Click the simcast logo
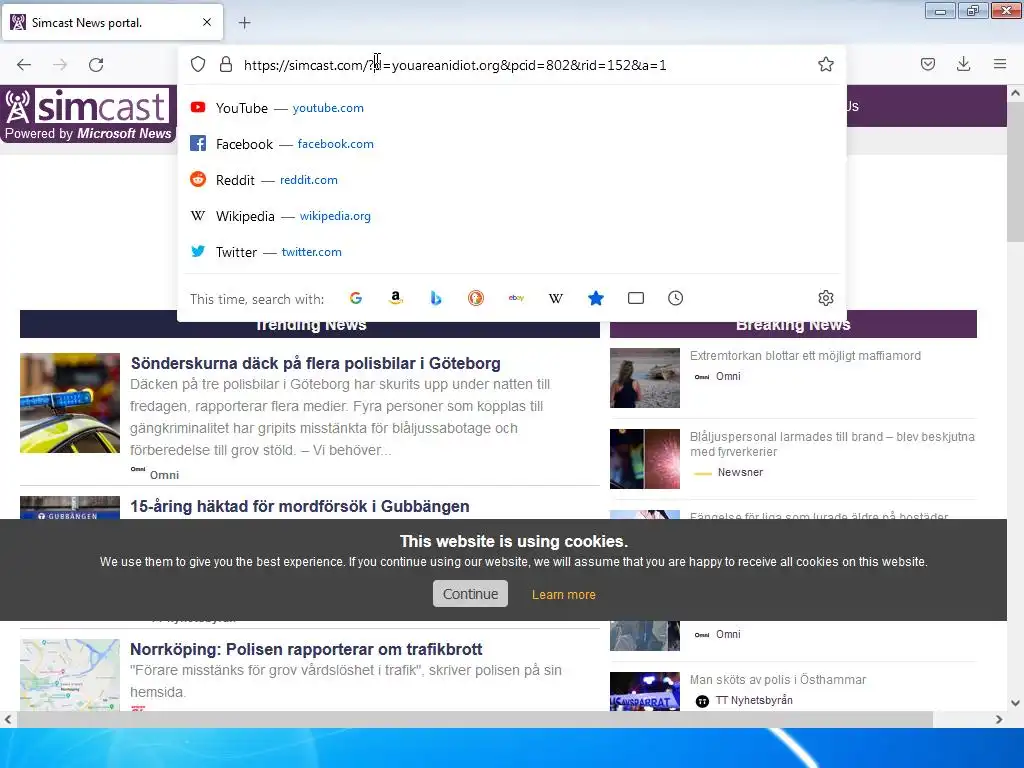 (x=88, y=106)
